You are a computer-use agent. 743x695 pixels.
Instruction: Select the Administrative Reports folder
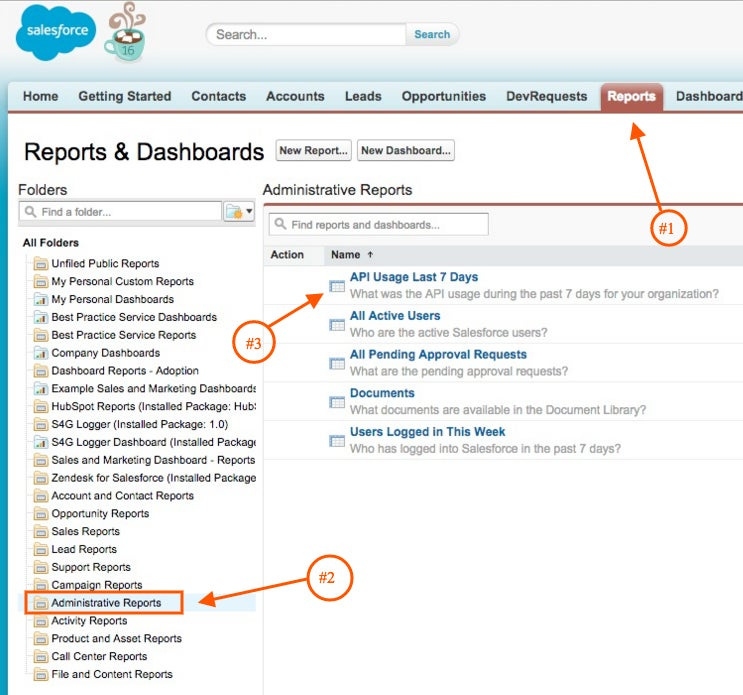click(x=104, y=603)
